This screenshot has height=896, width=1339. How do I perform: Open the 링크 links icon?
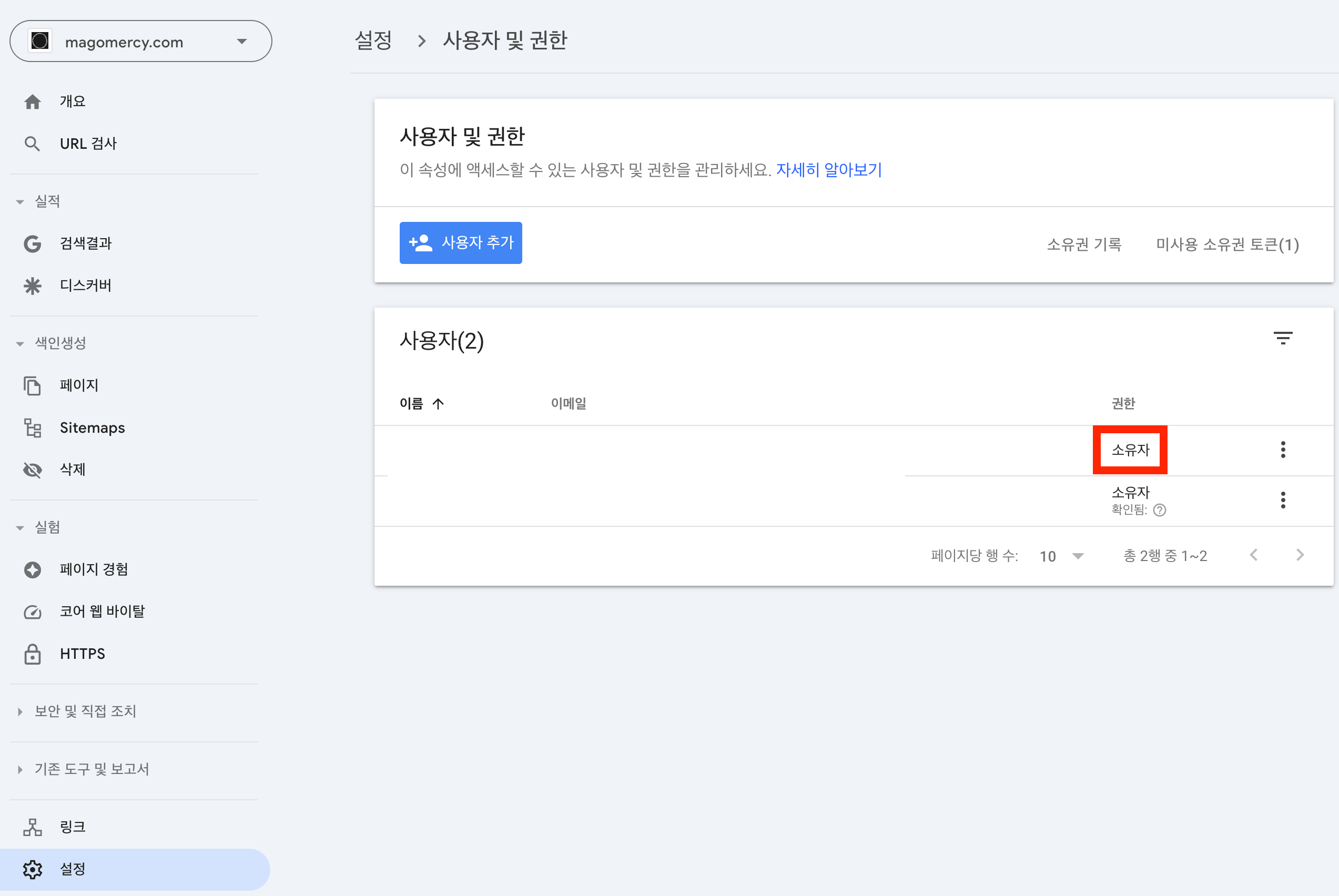pyautogui.click(x=33, y=827)
